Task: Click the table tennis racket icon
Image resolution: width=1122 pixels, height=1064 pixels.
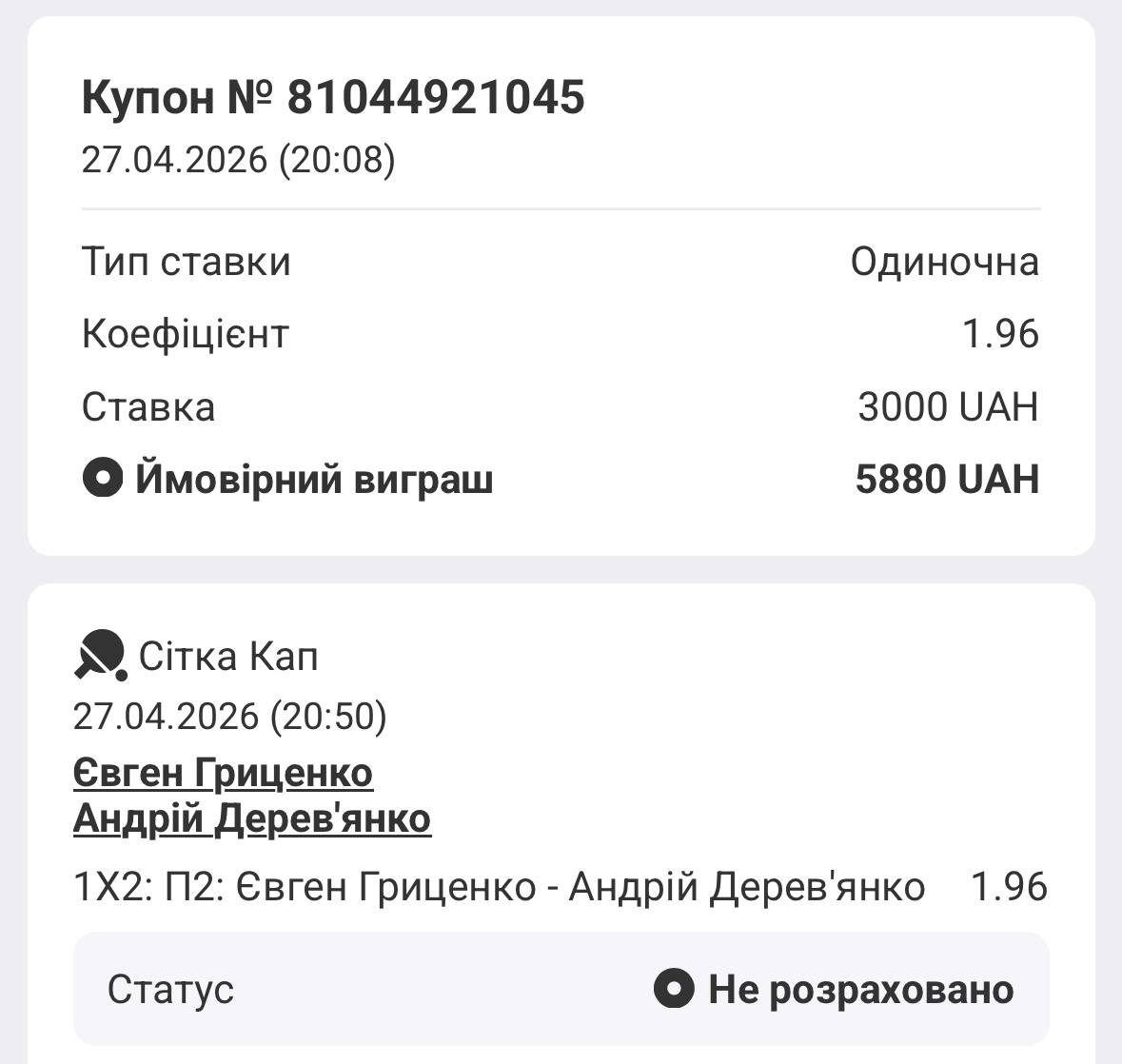Action: point(100,656)
